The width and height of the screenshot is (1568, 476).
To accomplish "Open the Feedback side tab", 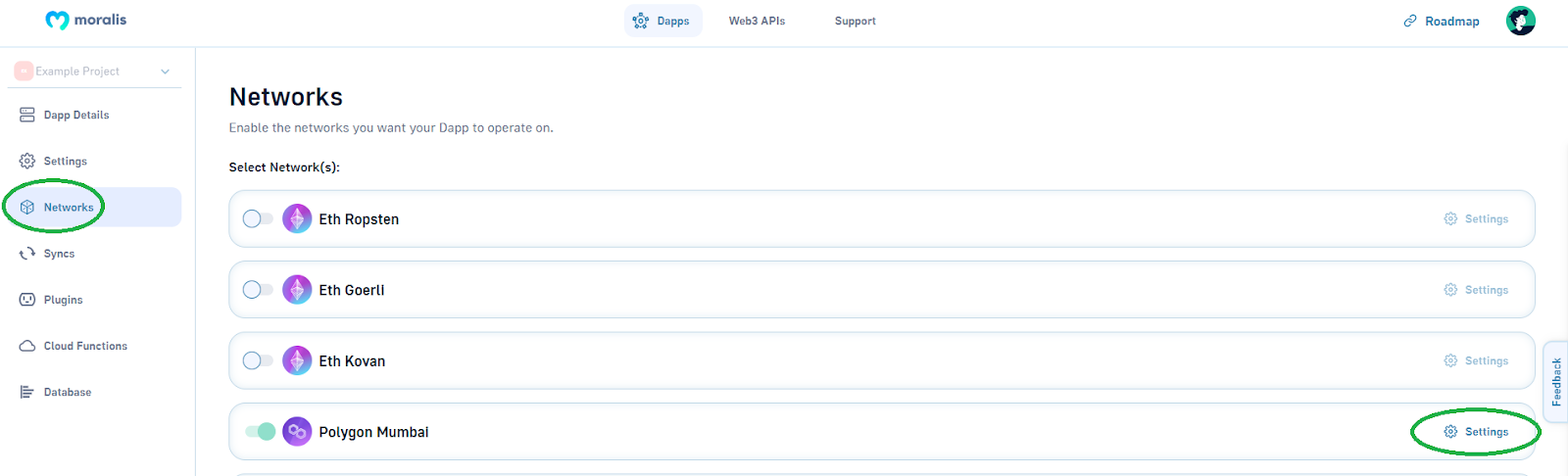I will click(1556, 382).
